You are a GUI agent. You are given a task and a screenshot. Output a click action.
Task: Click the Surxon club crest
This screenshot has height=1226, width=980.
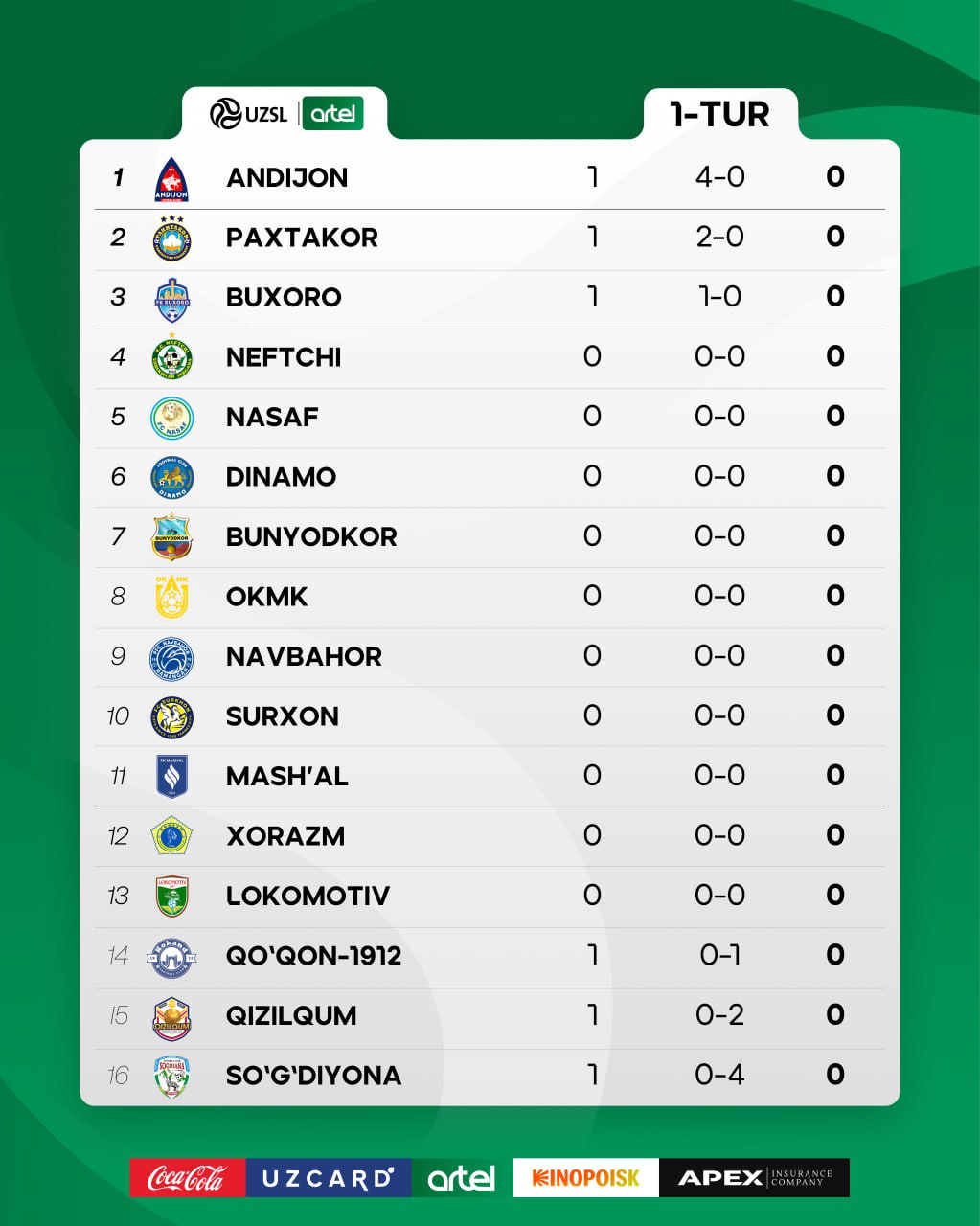172,717
